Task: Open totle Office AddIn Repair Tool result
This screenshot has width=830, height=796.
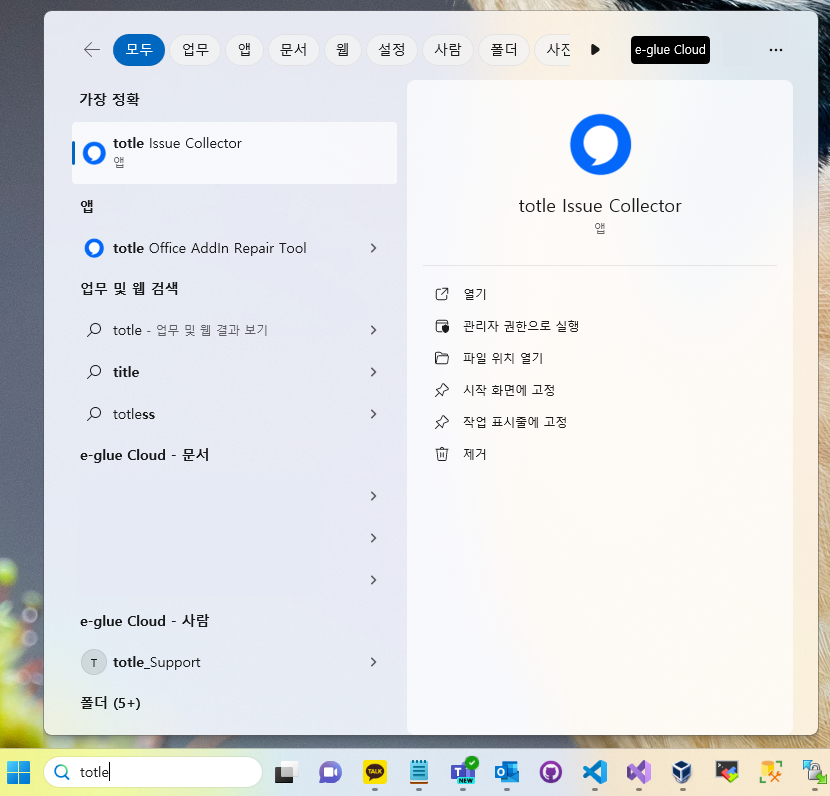Action: (x=234, y=248)
